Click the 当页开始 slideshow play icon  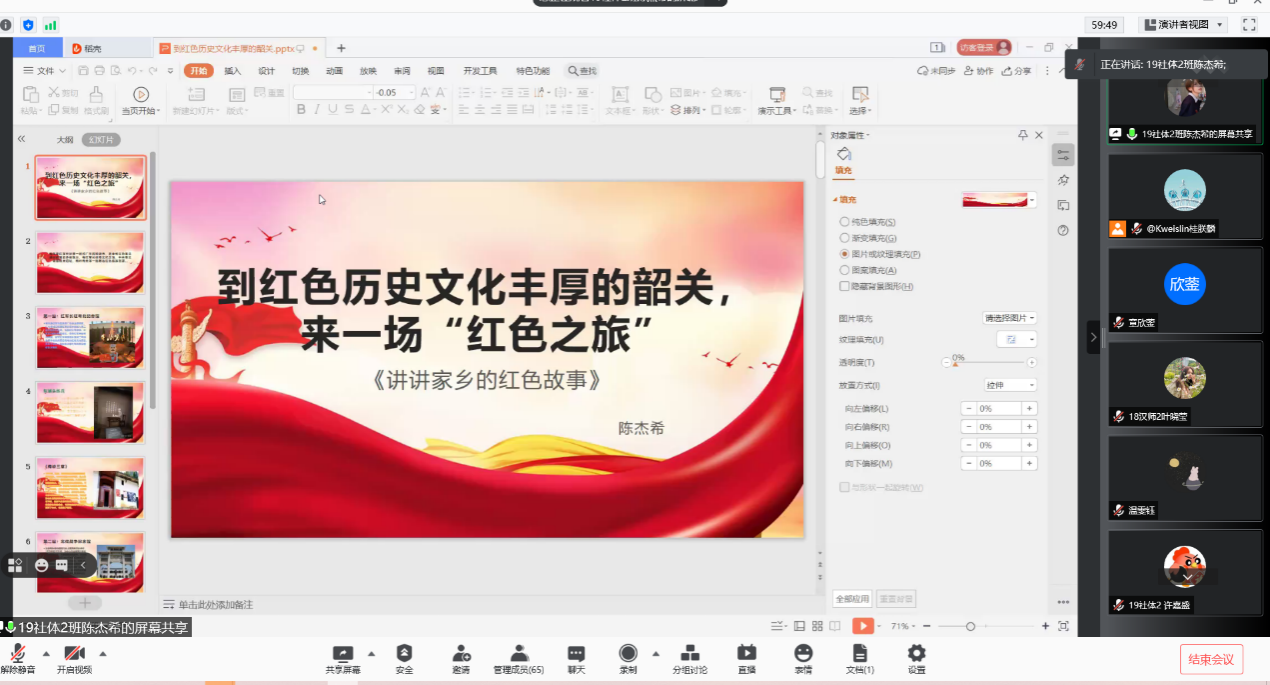pyautogui.click(x=140, y=94)
